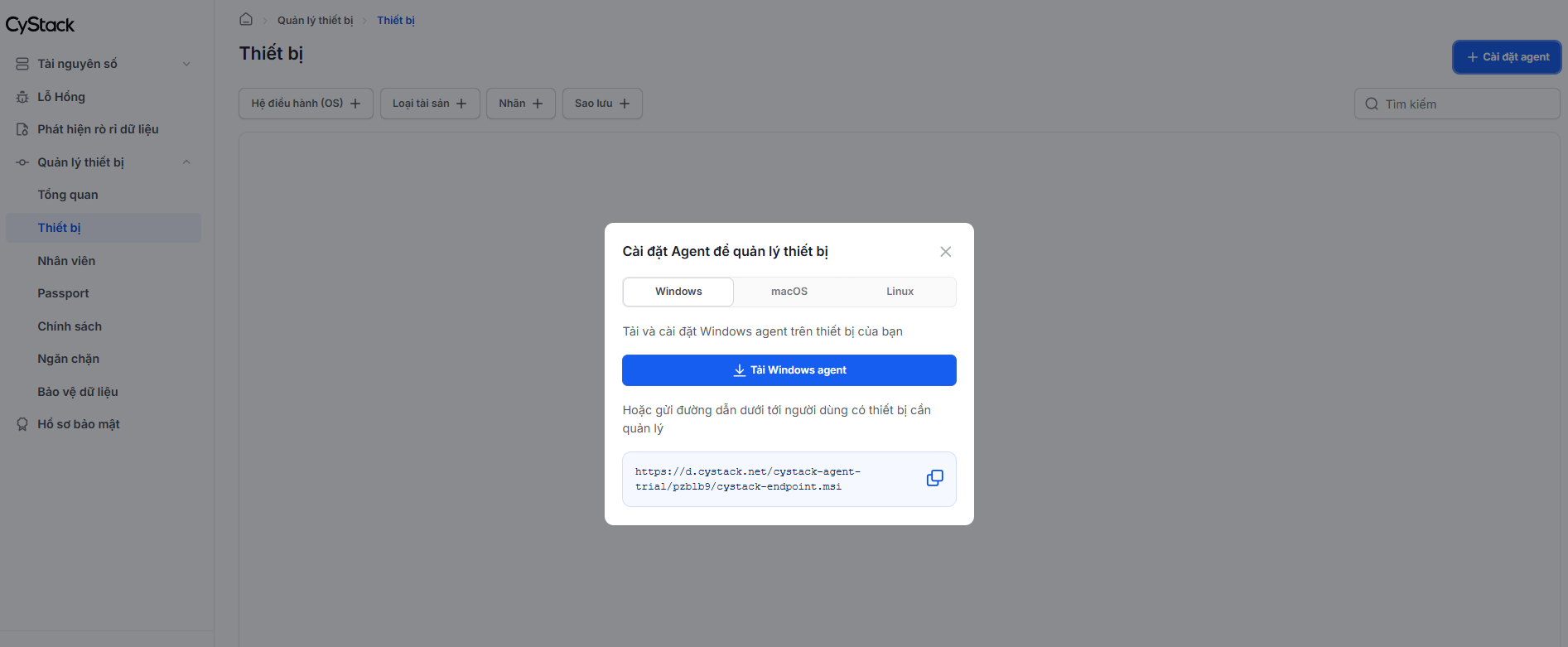Click the search magnifier icon
The image size is (1568, 647).
coord(1372,104)
